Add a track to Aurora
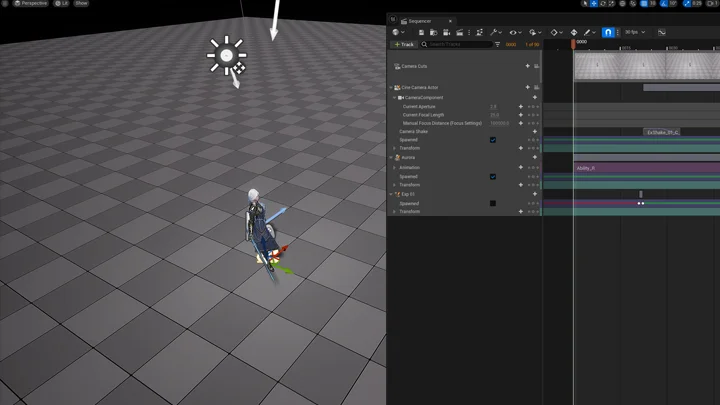 coord(534,158)
